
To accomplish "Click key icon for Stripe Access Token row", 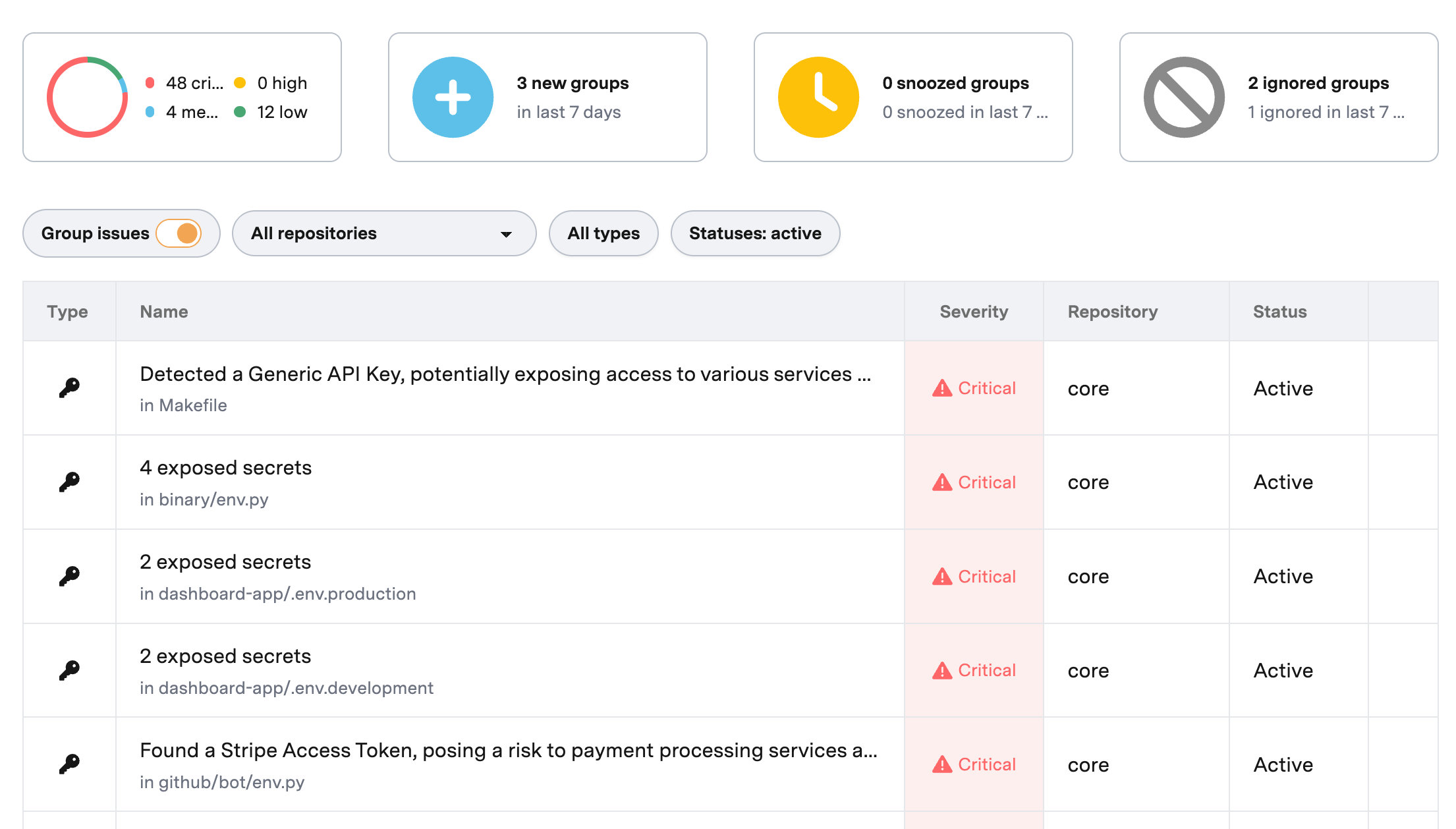I will click(69, 764).
